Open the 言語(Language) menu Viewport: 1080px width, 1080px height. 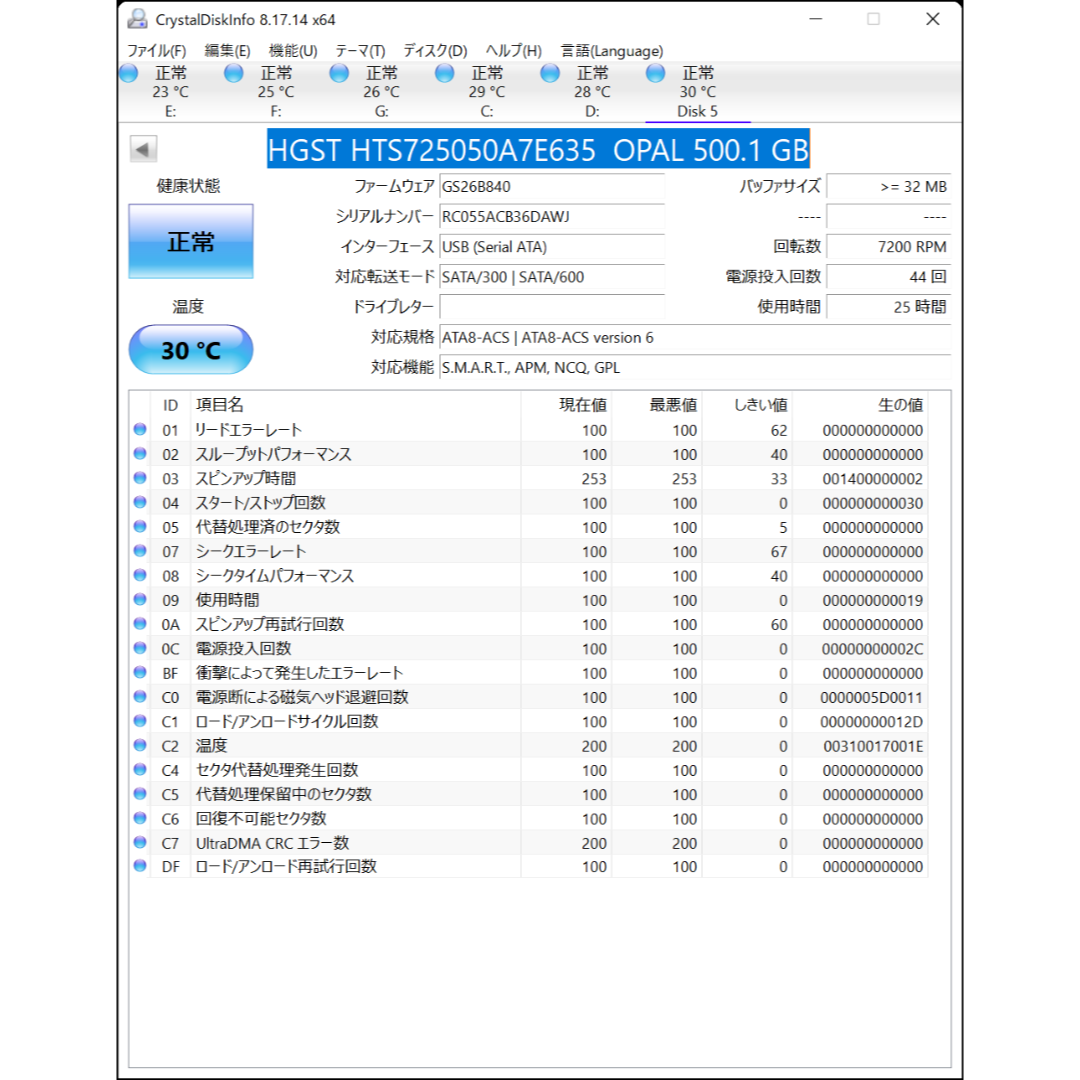[x=612, y=51]
